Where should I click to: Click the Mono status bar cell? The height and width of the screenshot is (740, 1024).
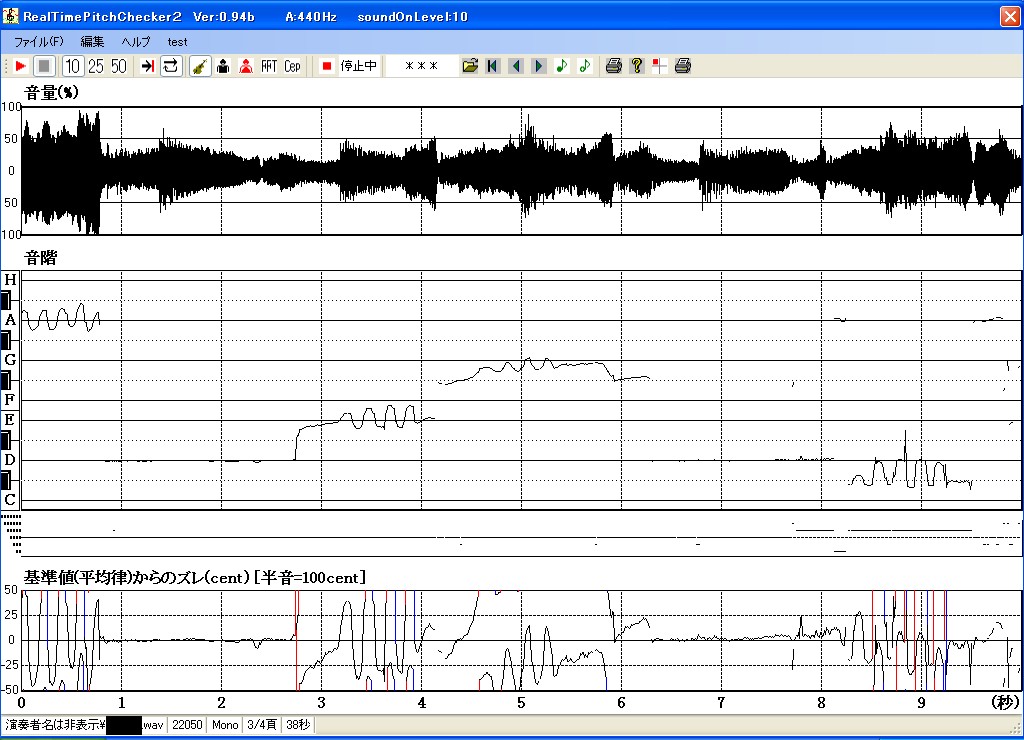point(225,725)
